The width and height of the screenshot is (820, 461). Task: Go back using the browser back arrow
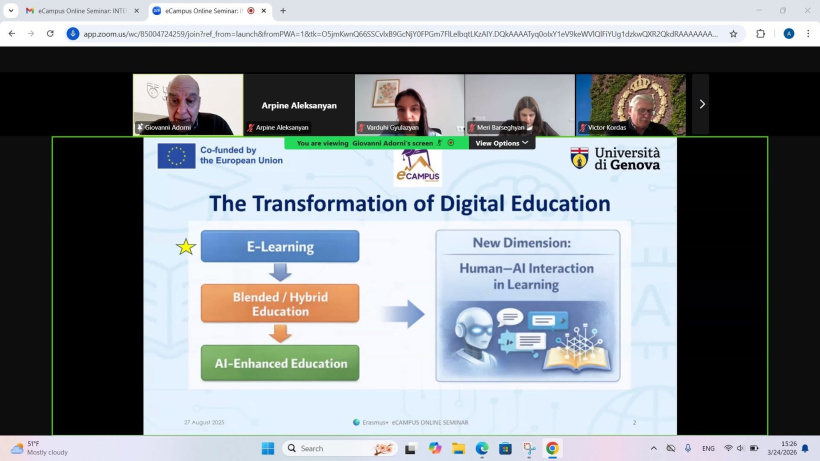coord(11,33)
